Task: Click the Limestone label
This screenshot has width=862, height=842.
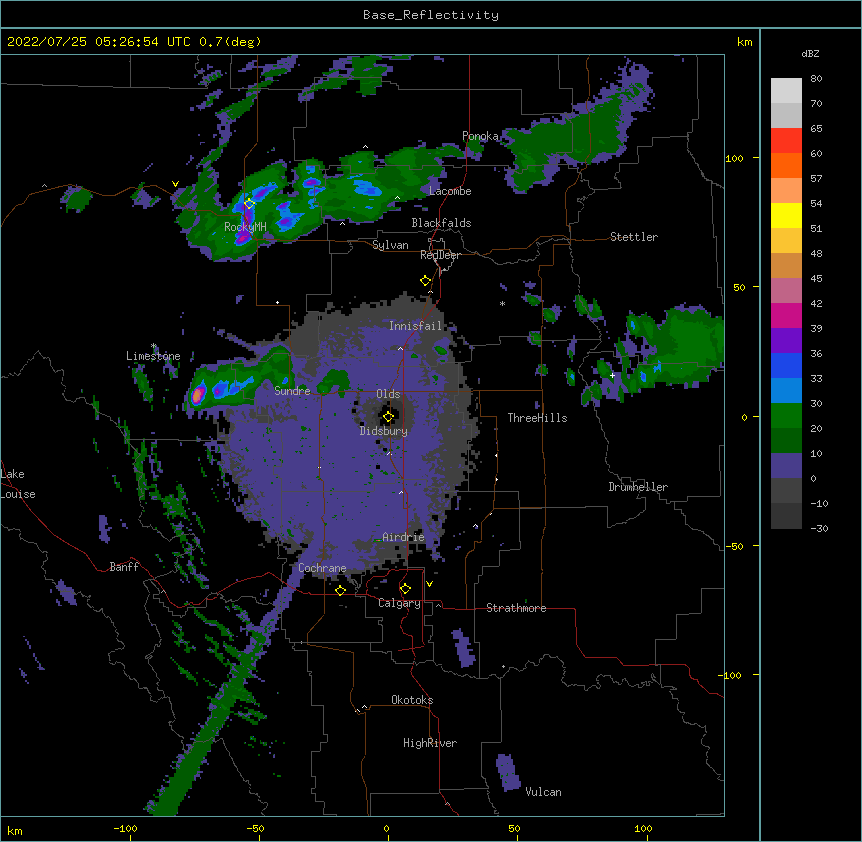Action: pos(153,356)
